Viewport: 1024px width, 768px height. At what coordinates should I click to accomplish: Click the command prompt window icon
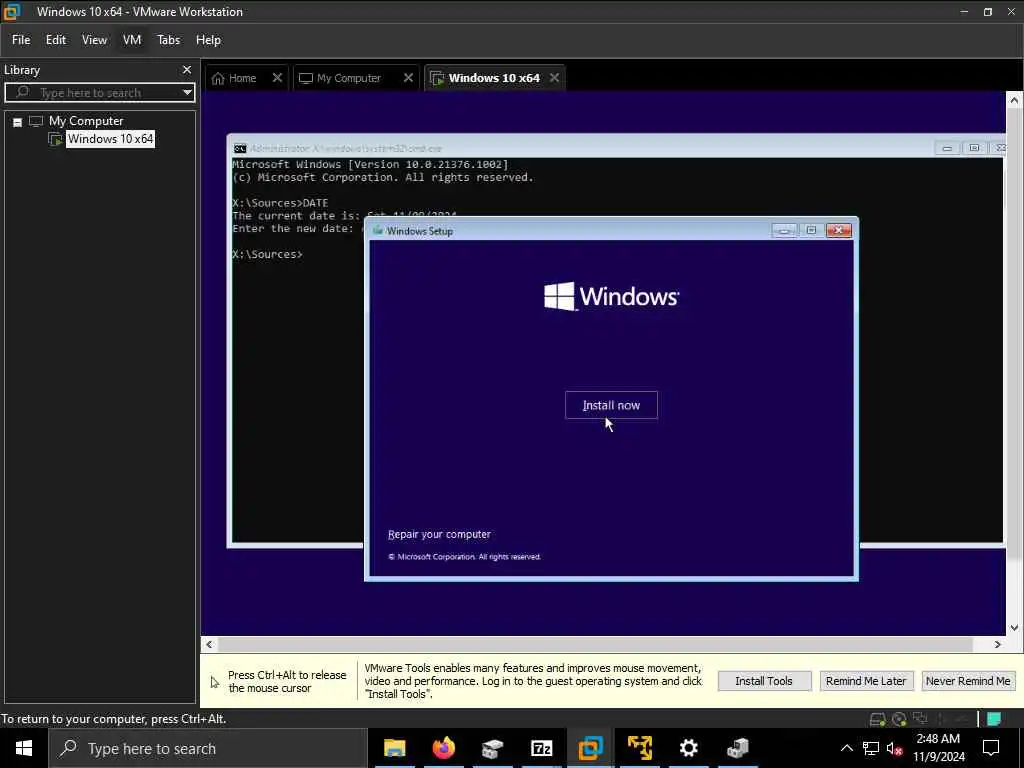pos(240,148)
